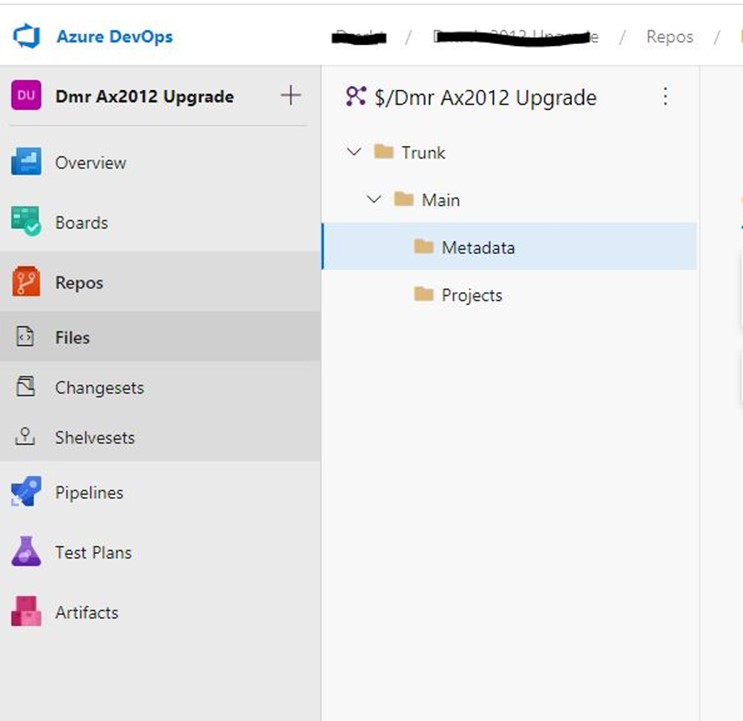Go to Boards
The image size is (743, 721).
coord(82,223)
